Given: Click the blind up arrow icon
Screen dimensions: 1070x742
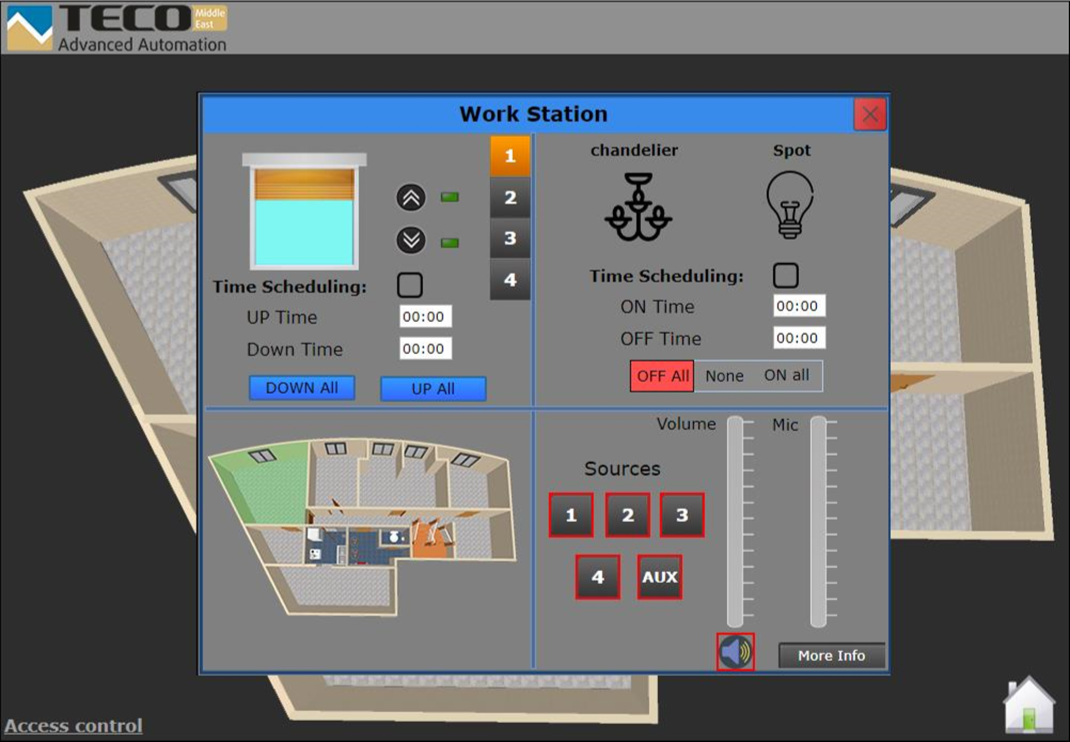Looking at the screenshot, I should [x=411, y=198].
